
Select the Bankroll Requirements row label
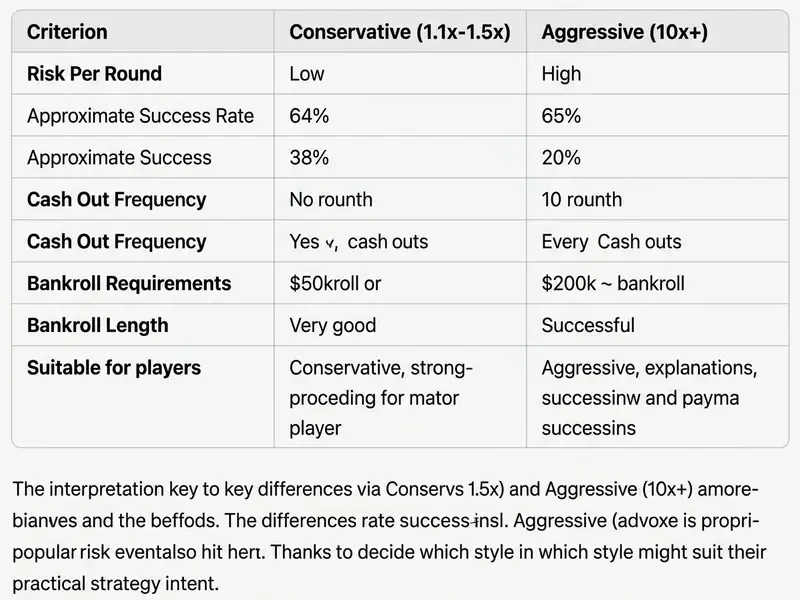pos(129,283)
